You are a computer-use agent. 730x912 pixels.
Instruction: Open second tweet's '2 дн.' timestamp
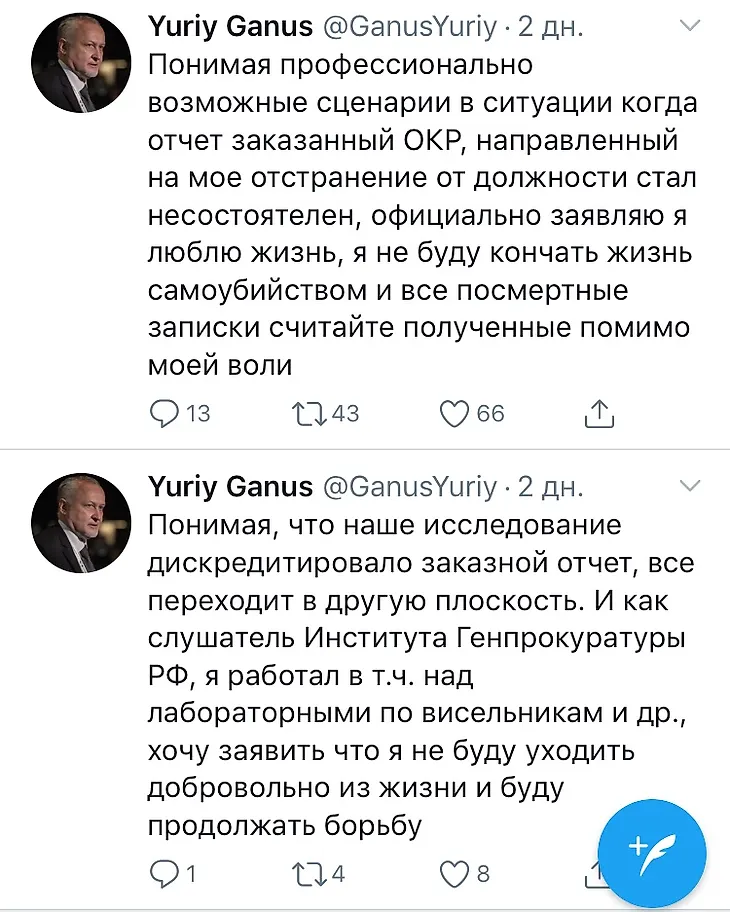[x=550, y=487]
